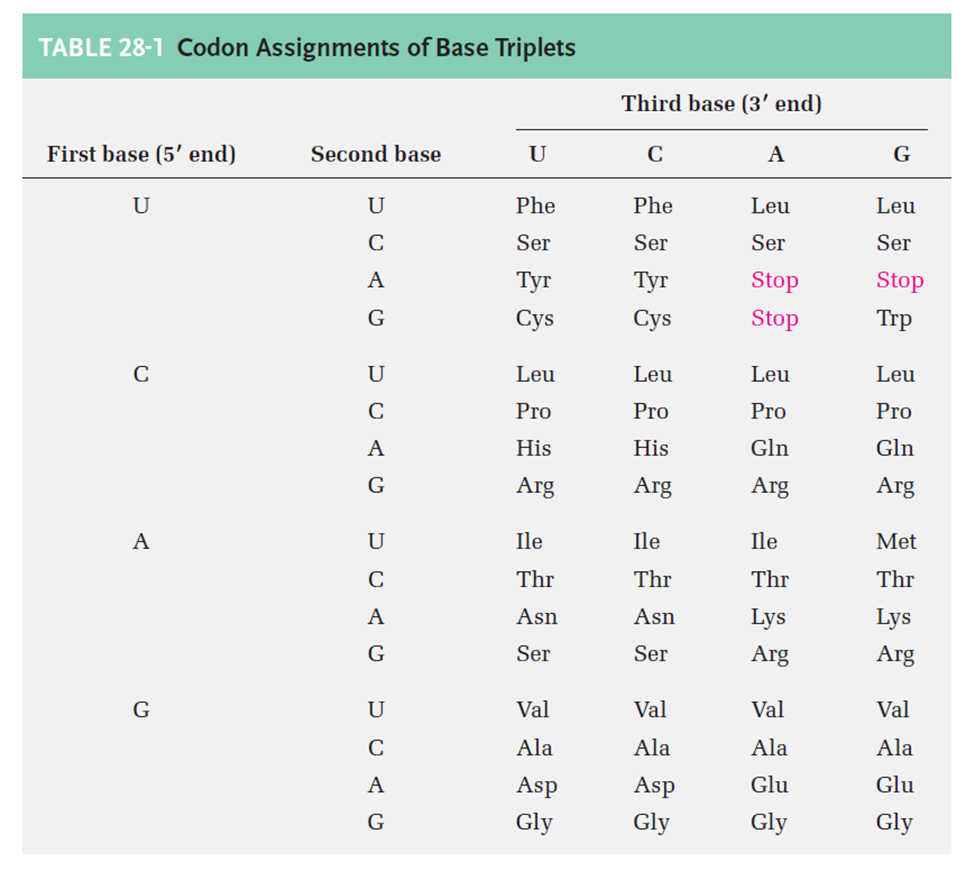Image resolution: width=975 pixels, height=880 pixels.
Task: Click the 'First base (5′ end)' column header
Action: click(x=141, y=154)
